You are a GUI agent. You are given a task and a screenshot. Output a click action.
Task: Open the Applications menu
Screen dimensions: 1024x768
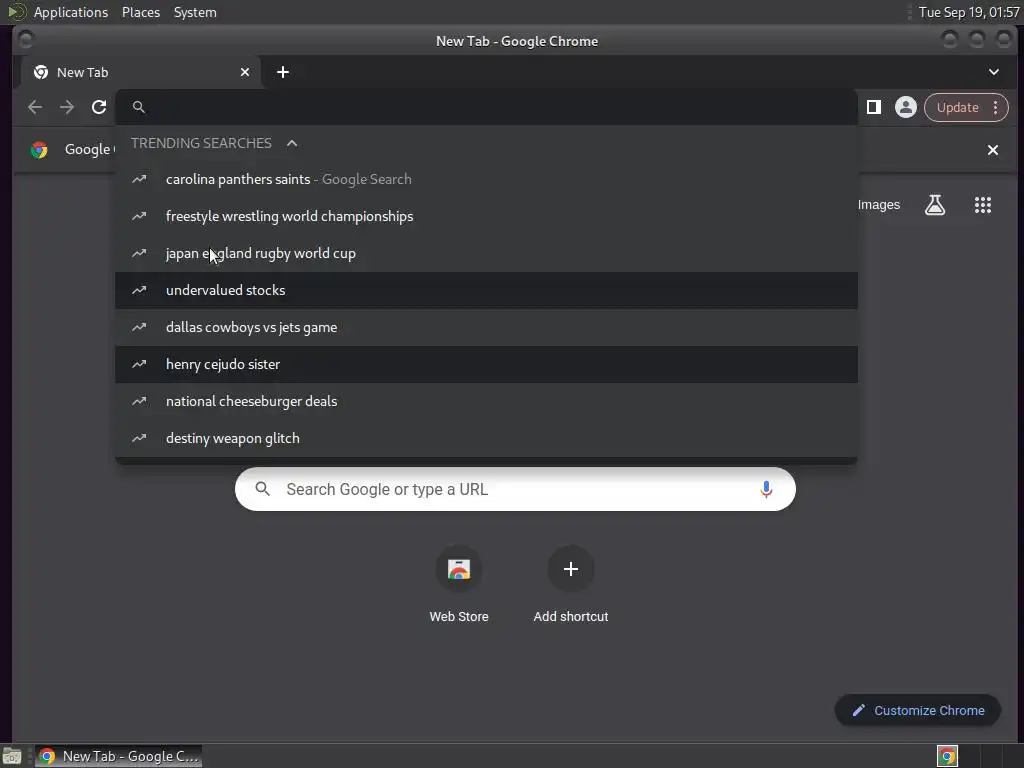click(x=71, y=12)
